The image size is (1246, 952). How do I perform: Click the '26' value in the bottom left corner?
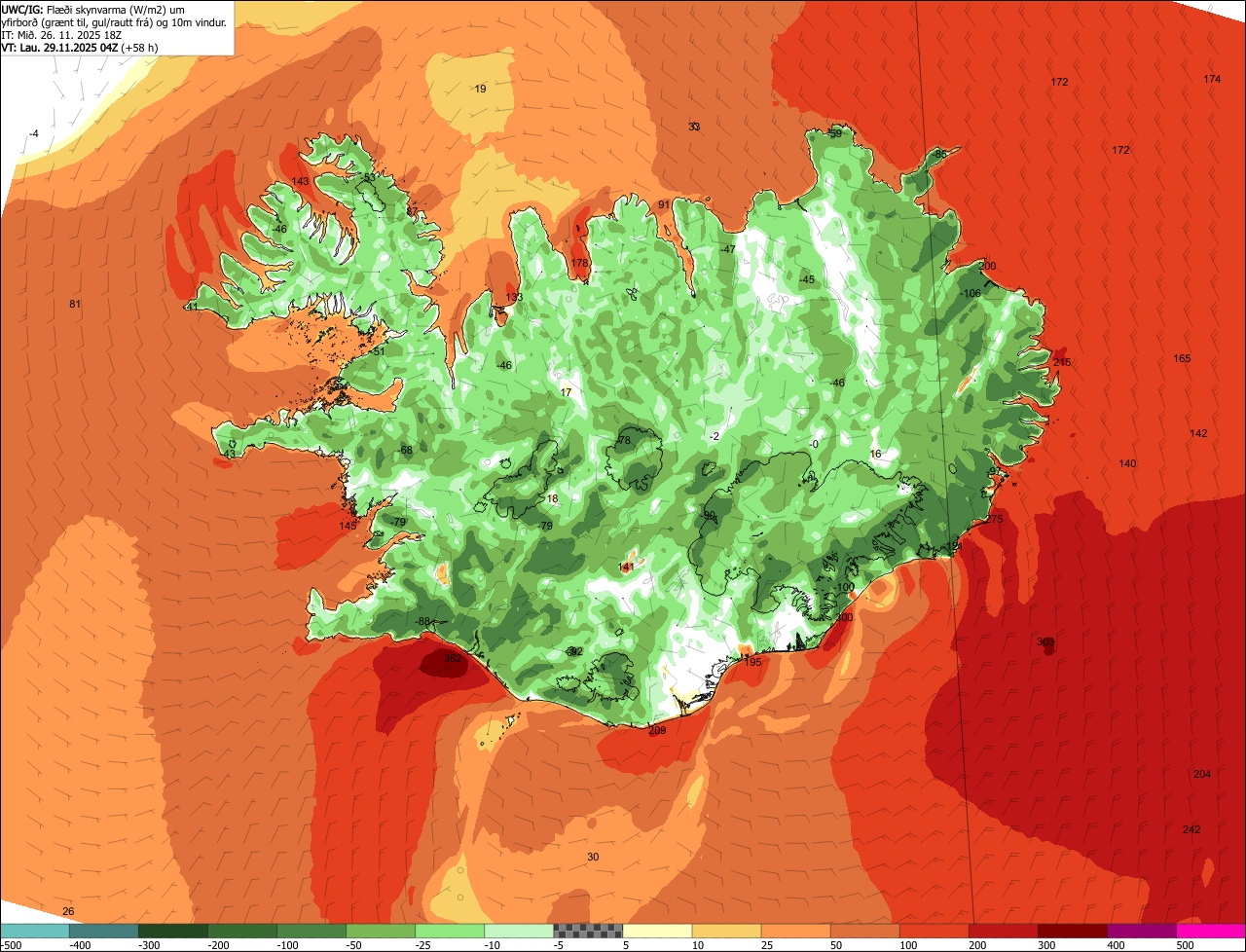tap(68, 911)
